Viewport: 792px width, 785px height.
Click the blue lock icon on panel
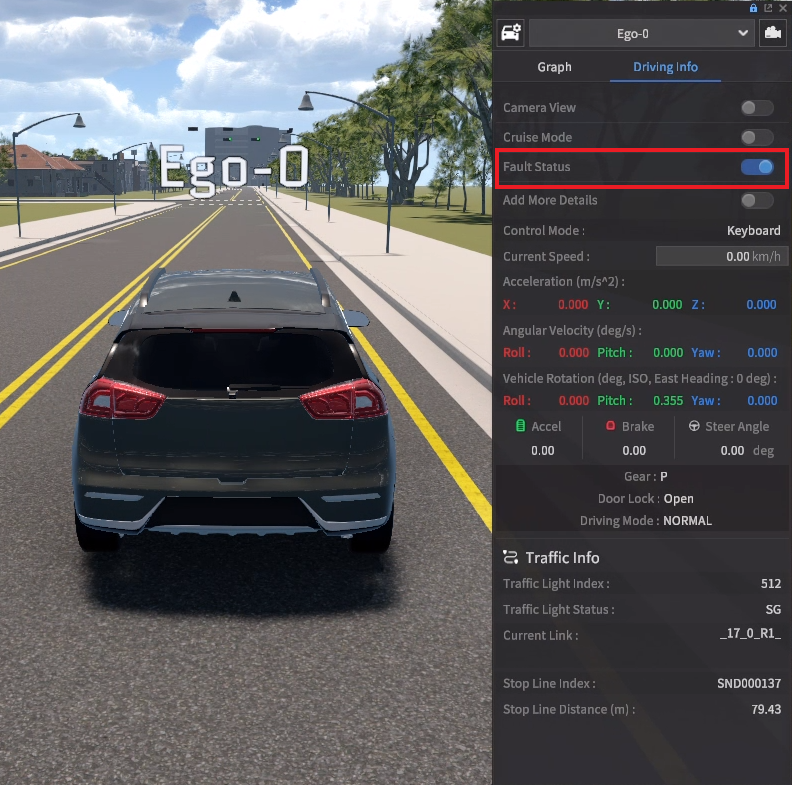click(754, 7)
